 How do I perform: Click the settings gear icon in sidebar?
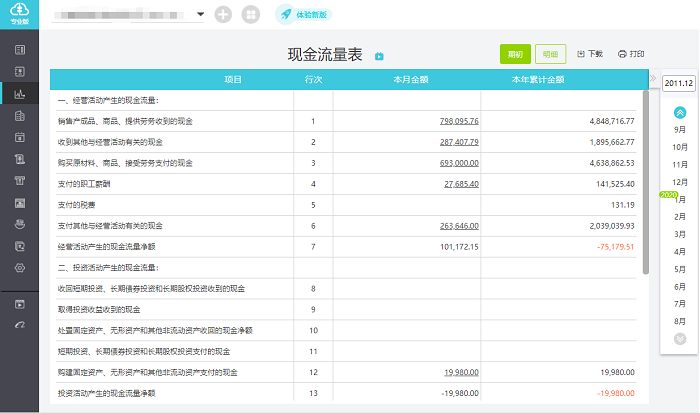pos(19,268)
